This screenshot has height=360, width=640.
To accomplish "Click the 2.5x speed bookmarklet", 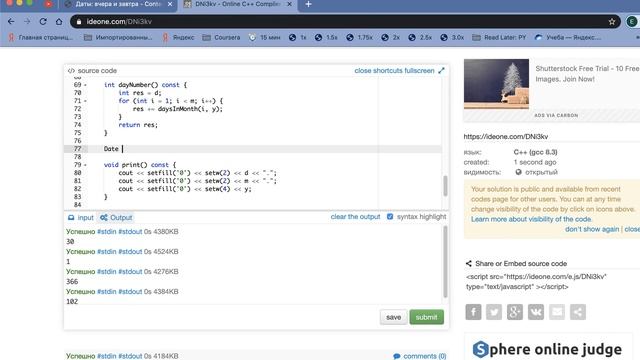I will point(420,38).
